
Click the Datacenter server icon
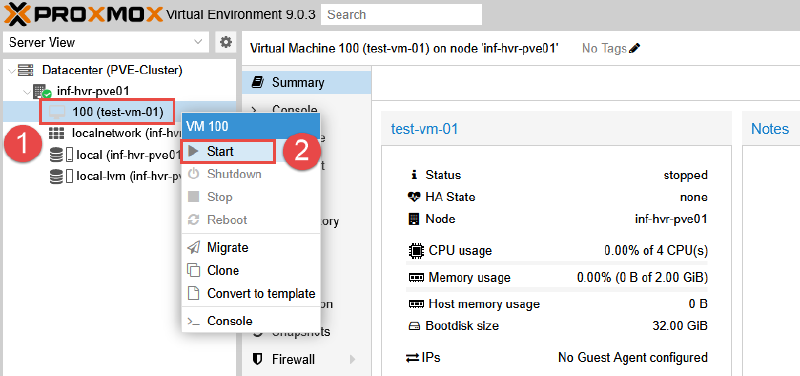[26, 70]
